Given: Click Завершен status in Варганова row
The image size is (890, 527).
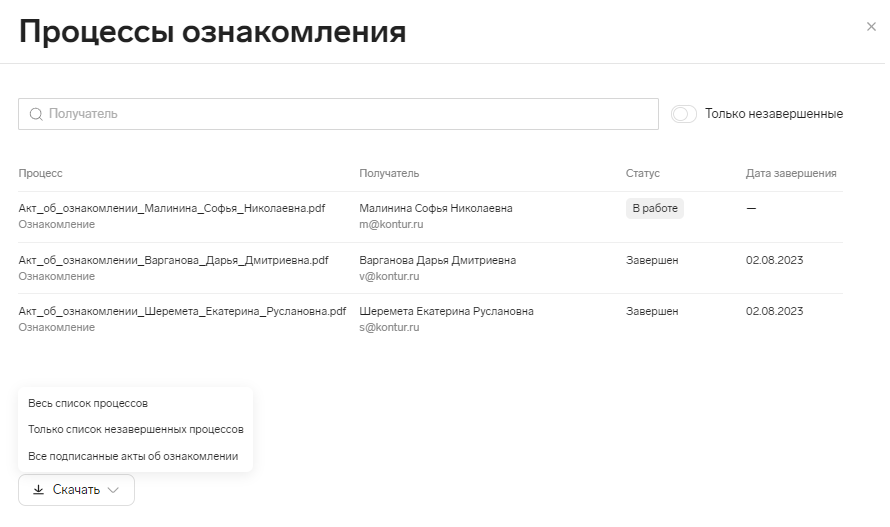Looking at the screenshot, I should [652, 260].
